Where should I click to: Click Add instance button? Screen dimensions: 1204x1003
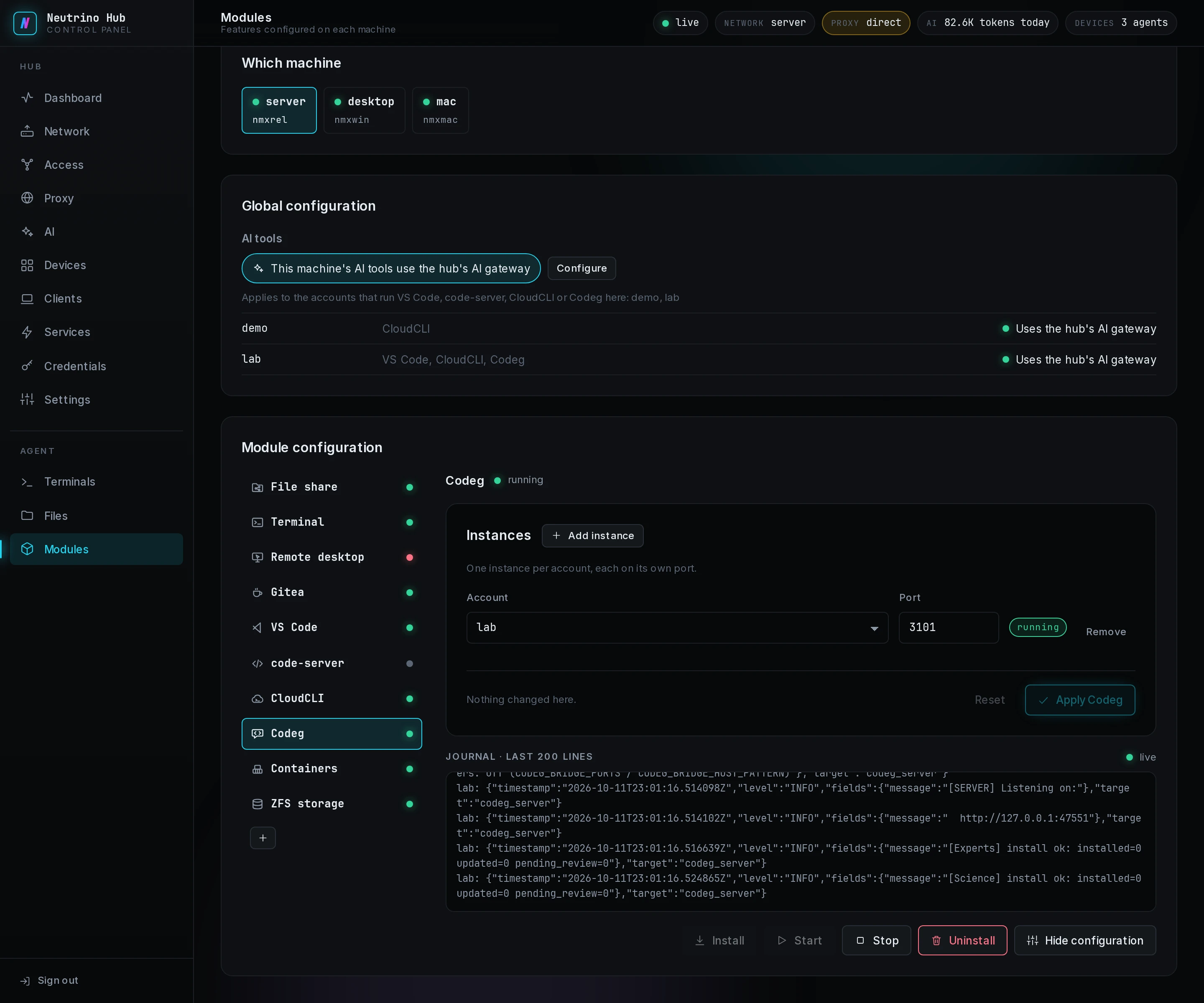(x=592, y=536)
